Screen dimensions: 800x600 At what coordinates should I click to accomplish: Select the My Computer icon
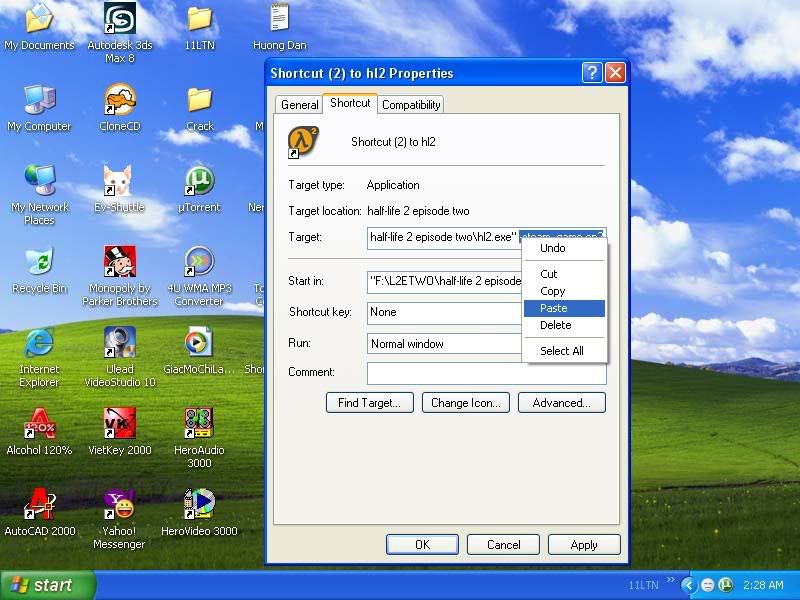tap(39, 108)
